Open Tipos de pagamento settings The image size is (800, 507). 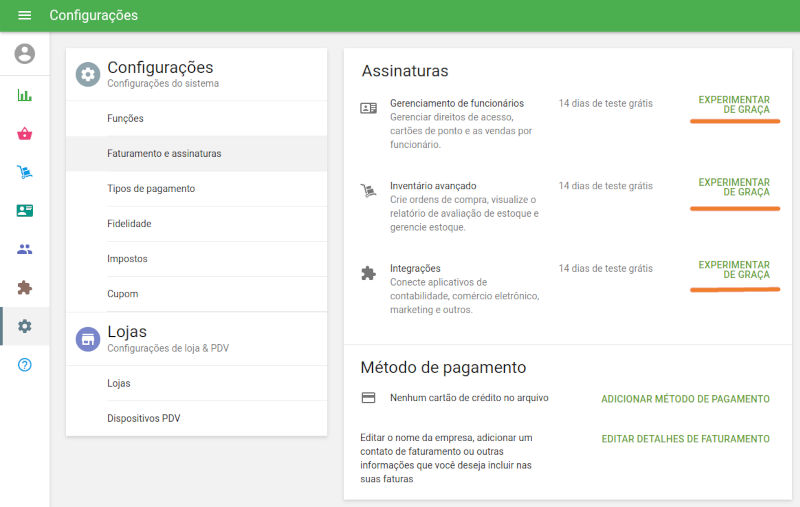[196, 189]
